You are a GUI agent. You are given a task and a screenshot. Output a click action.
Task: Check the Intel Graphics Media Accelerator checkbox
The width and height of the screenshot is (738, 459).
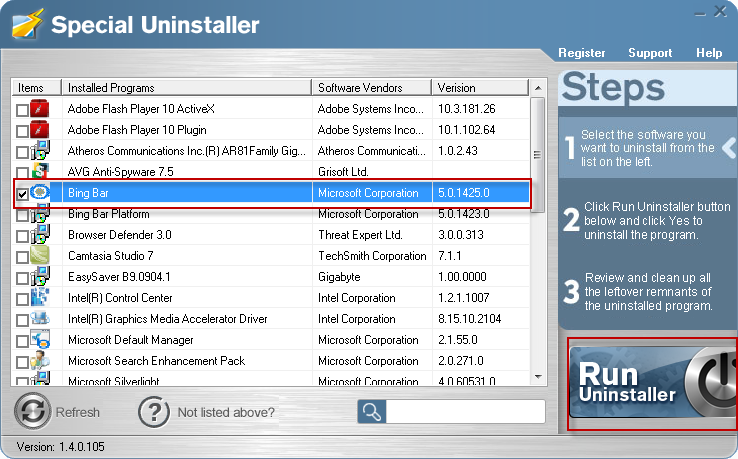click(x=22, y=320)
